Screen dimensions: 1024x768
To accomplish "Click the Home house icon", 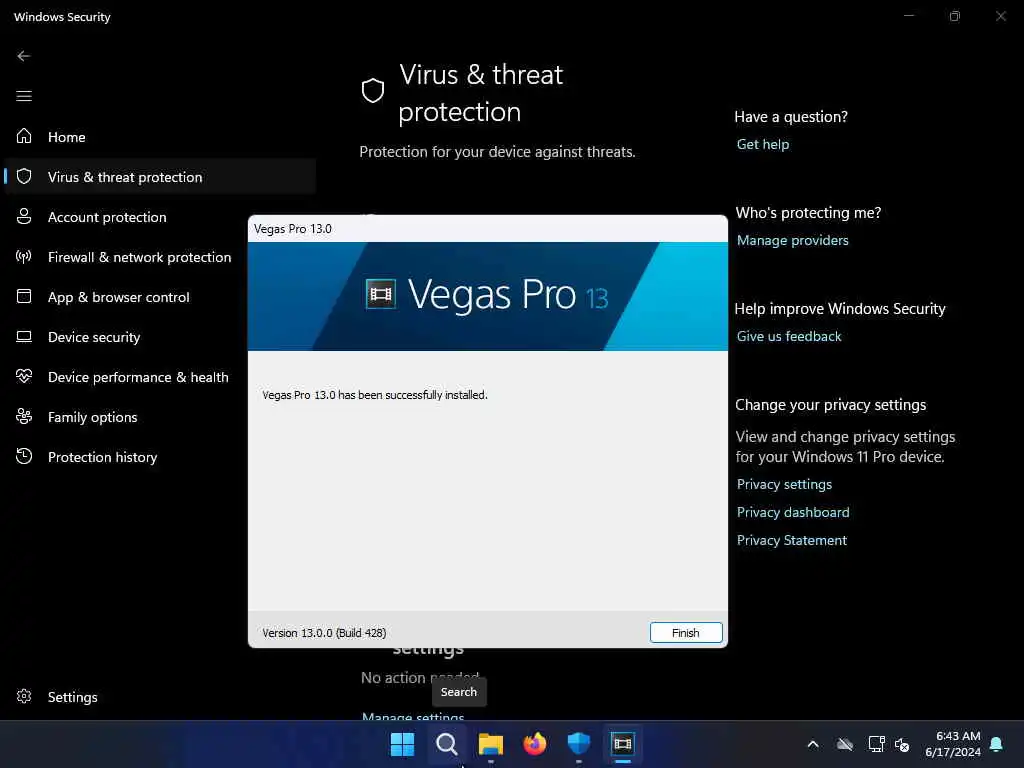I will 24,136.
